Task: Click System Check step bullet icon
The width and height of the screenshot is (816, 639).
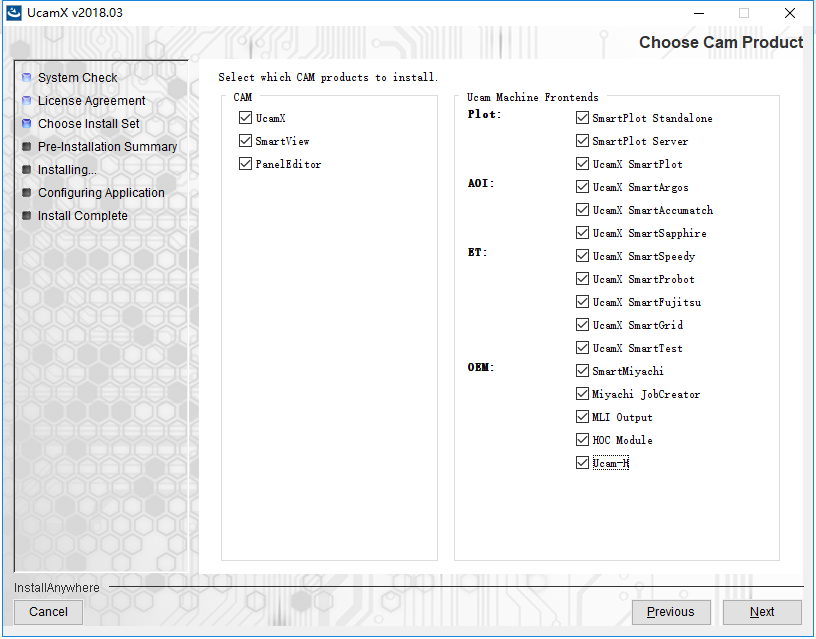Action: click(27, 78)
